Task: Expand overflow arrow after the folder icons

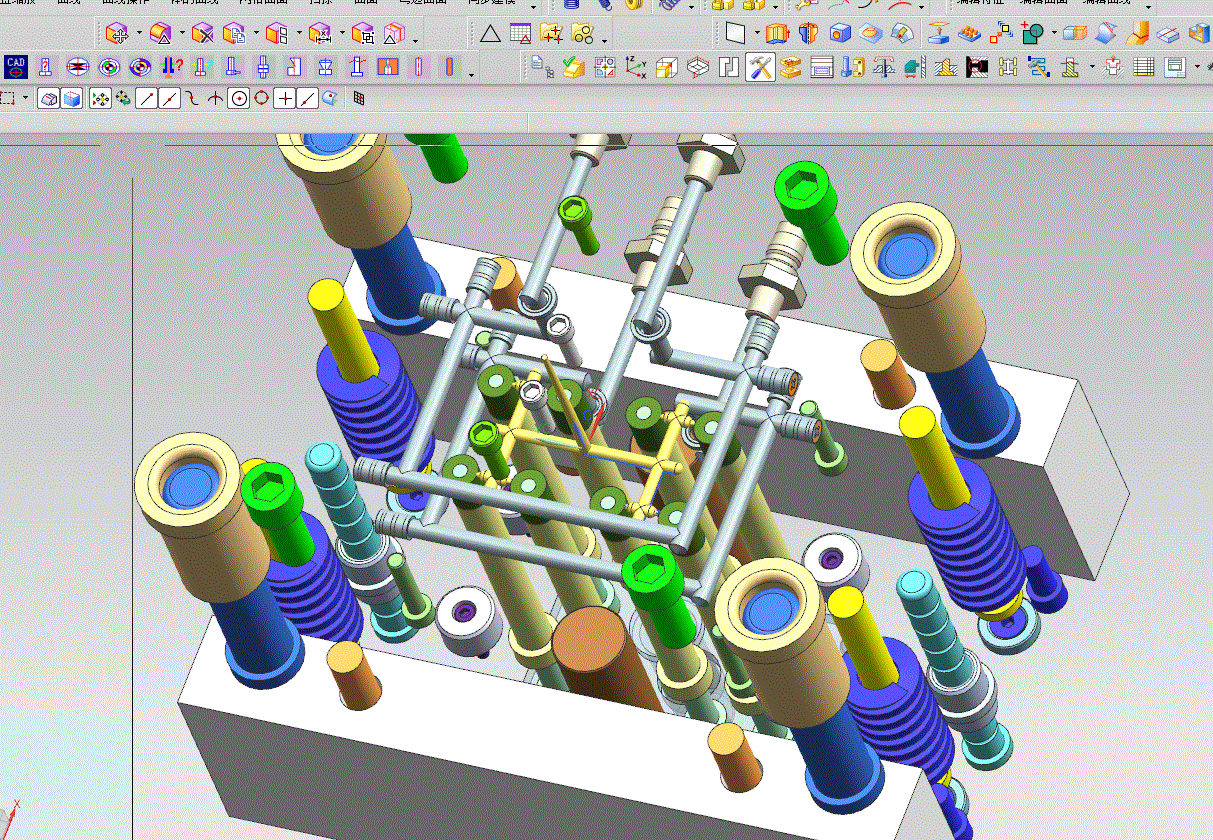Action: tap(605, 41)
